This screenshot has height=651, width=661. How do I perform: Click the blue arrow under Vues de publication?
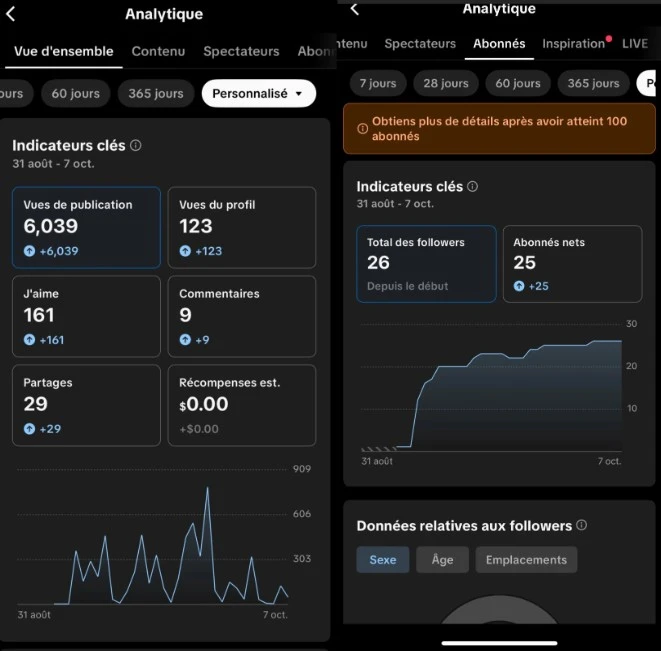[x=30, y=251]
